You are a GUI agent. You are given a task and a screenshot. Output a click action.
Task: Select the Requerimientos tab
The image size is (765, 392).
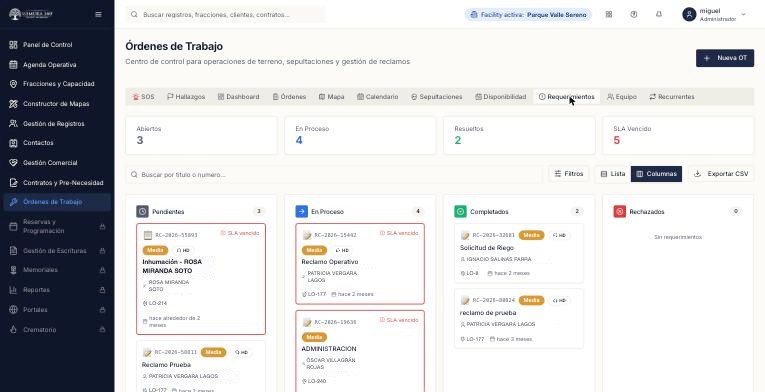(x=567, y=97)
